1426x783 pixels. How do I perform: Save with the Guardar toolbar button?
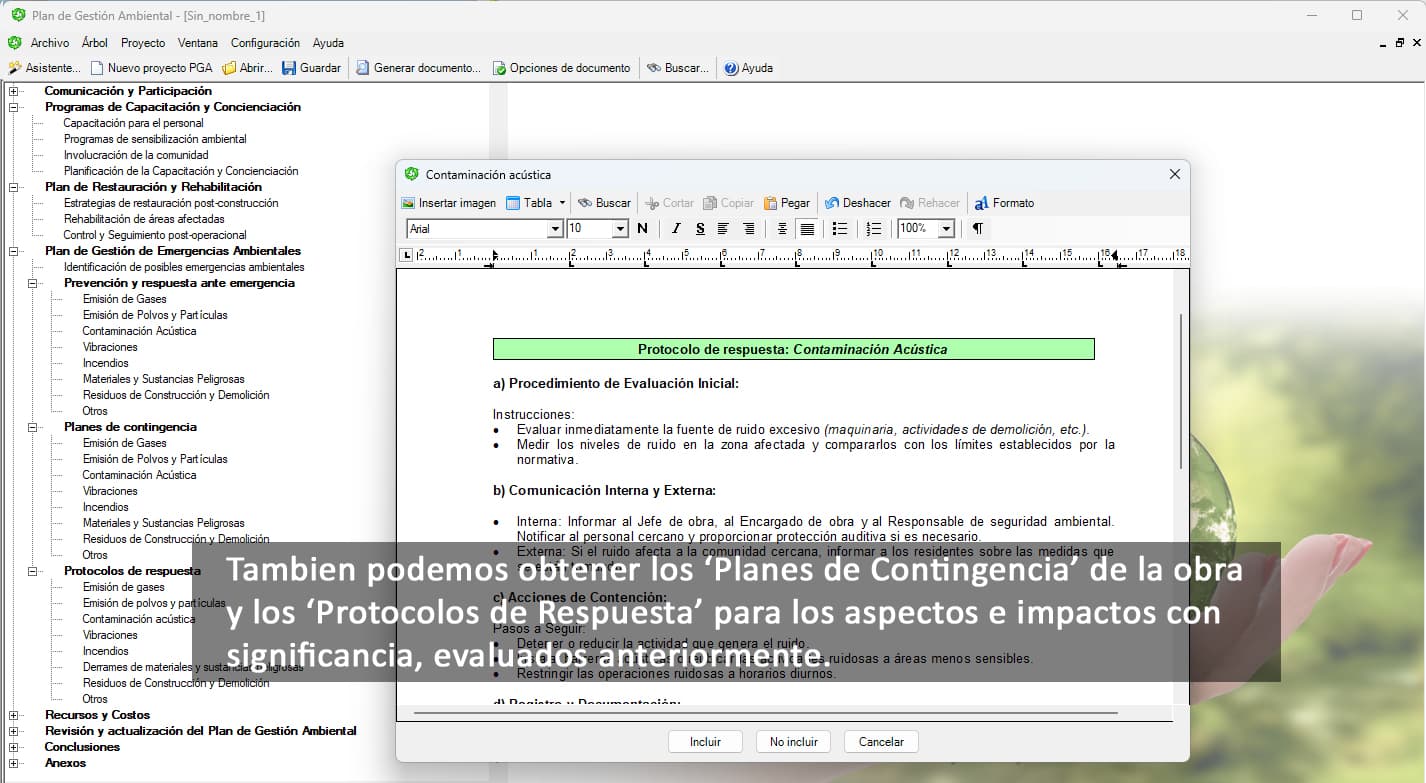[x=311, y=68]
